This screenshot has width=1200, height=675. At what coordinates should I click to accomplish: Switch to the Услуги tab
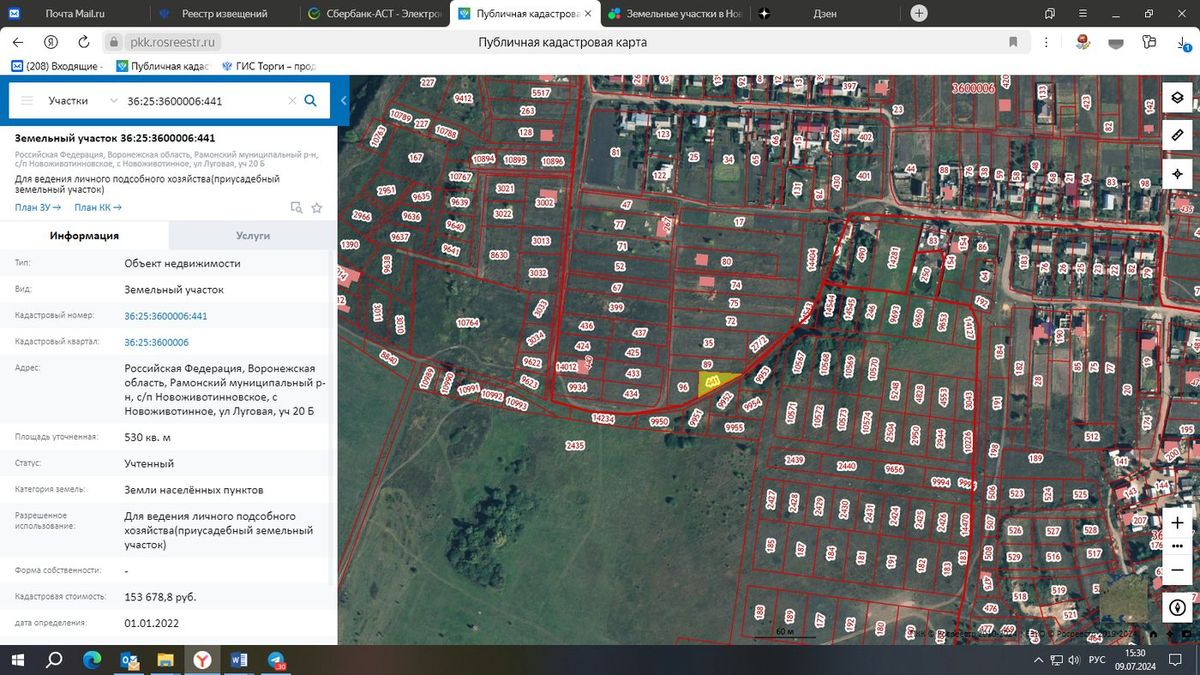(253, 235)
